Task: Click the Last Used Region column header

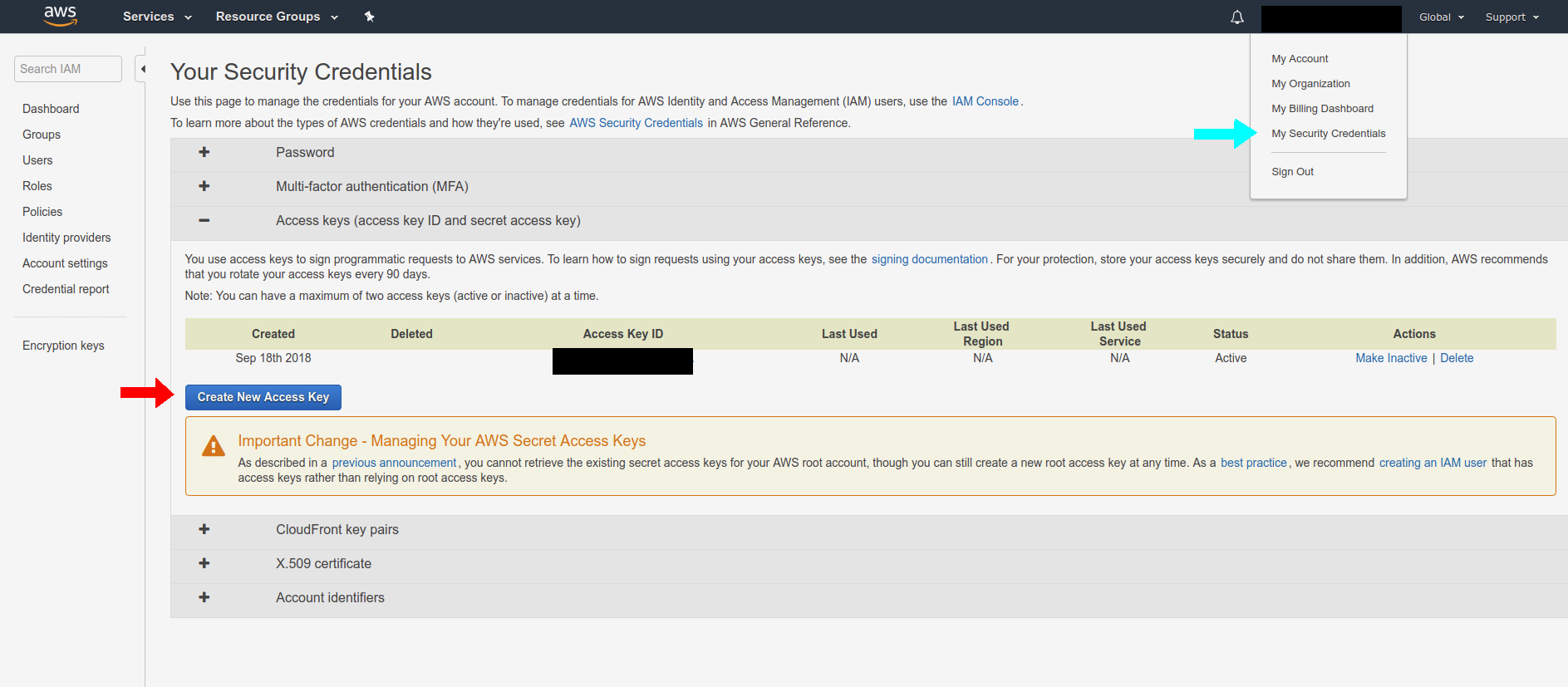Action: [981, 334]
